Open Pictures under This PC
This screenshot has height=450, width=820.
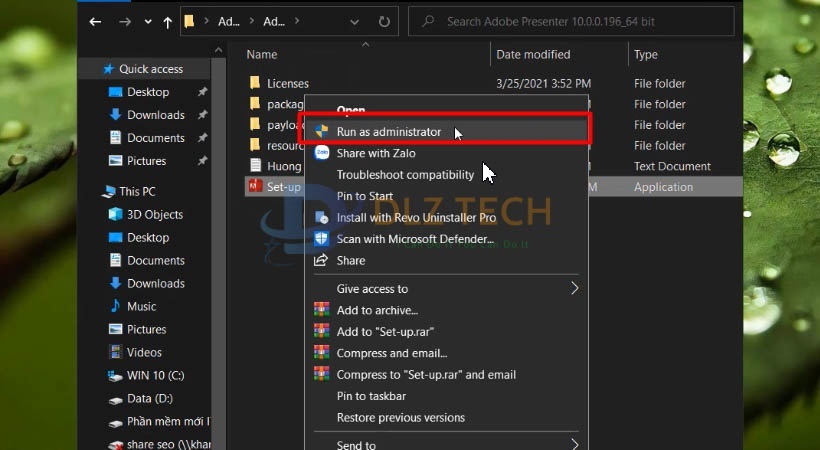(146, 330)
